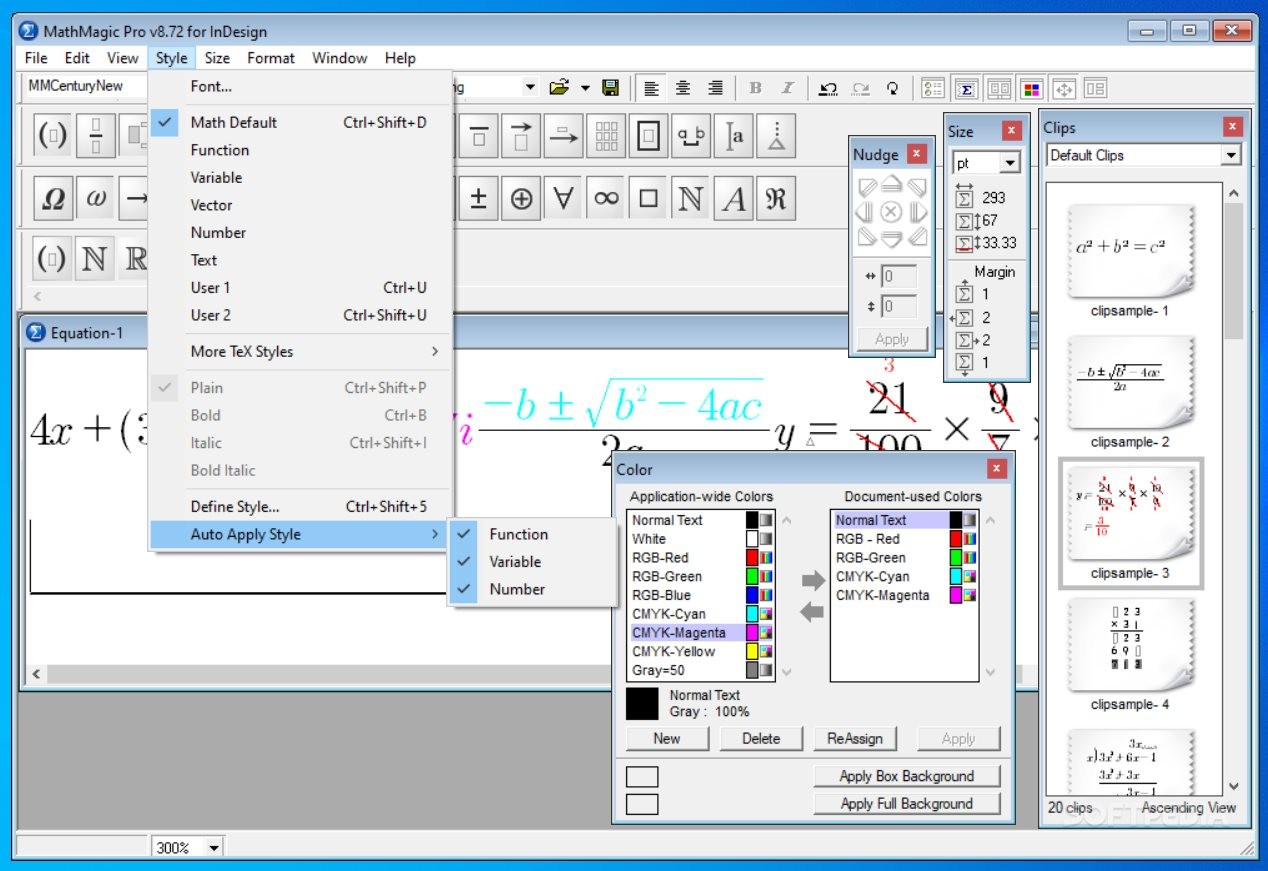The width and height of the screenshot is (1268, 871).
Task: Toggle Number in Auto Apply Style
Action: [531, 589]
